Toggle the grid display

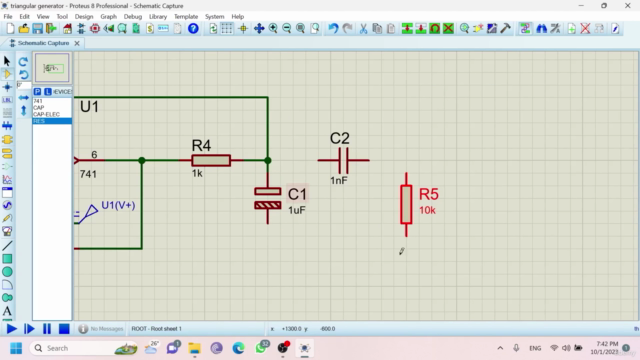point(227,28)
